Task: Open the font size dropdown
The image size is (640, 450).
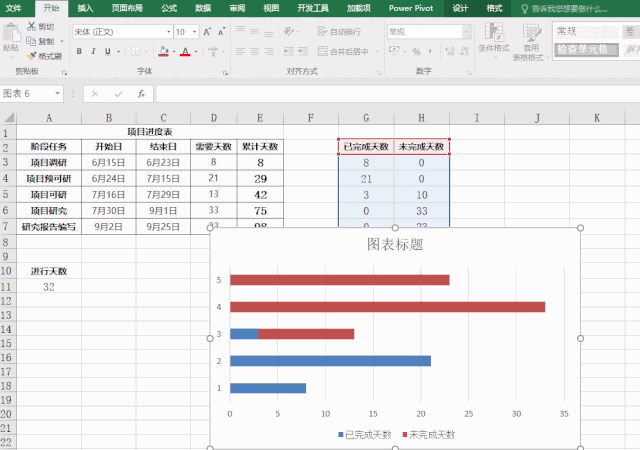Action: point(195,32)
